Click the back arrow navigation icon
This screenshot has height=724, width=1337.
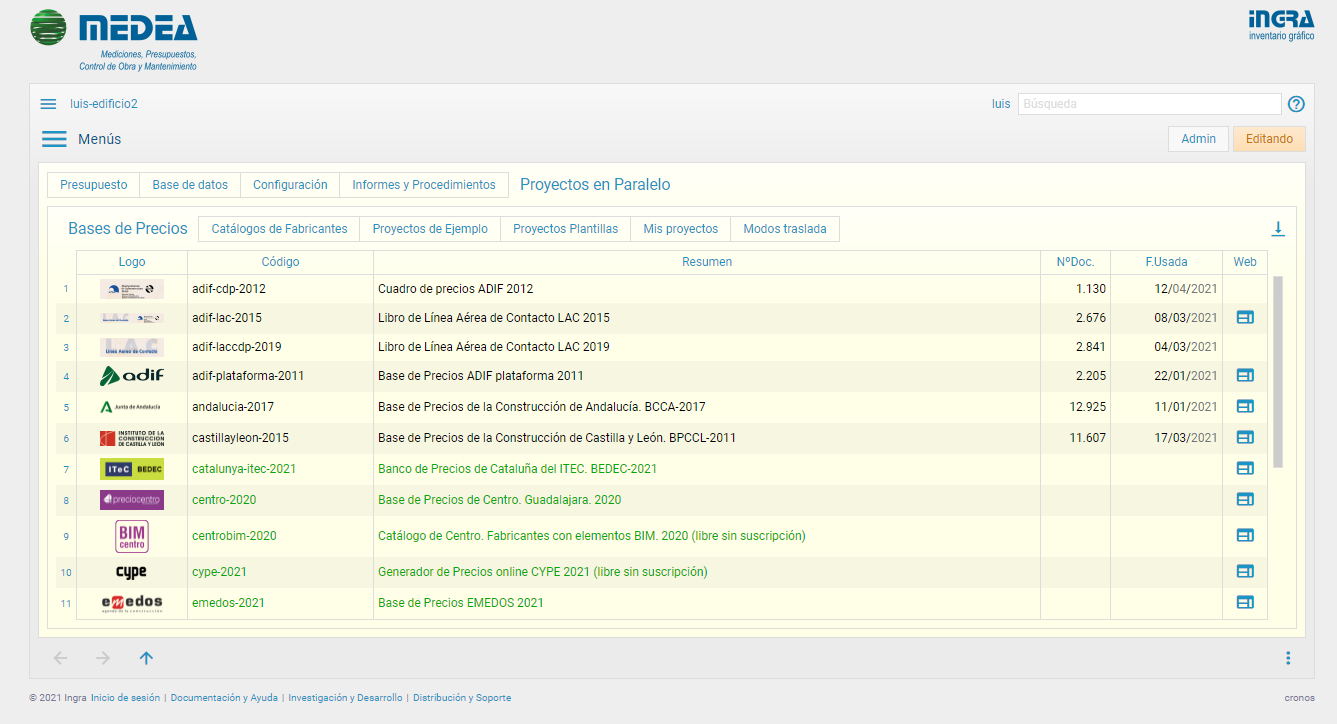pyautogui.click(x=60, y=658)
